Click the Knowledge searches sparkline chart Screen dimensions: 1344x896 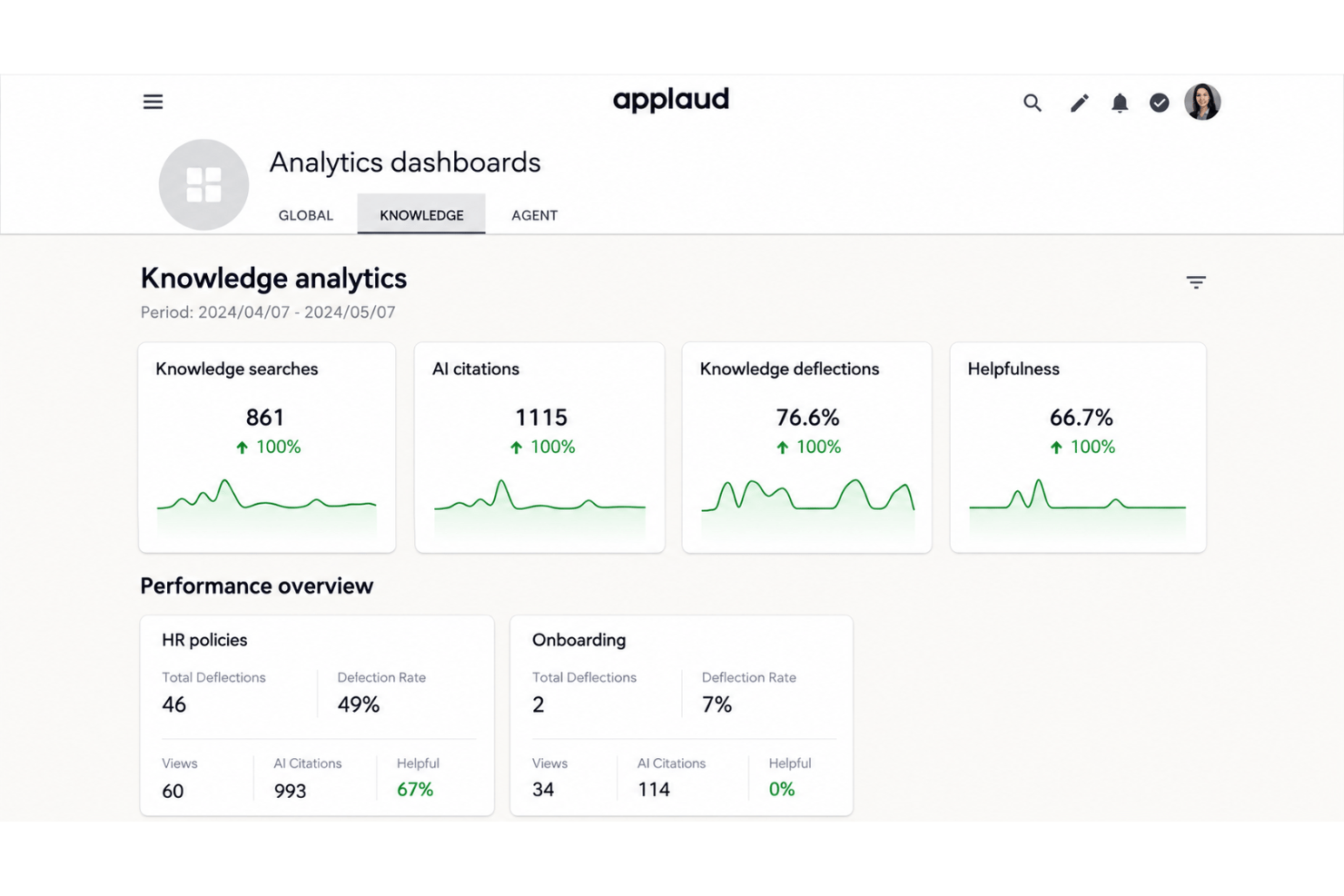click(267, 507)
